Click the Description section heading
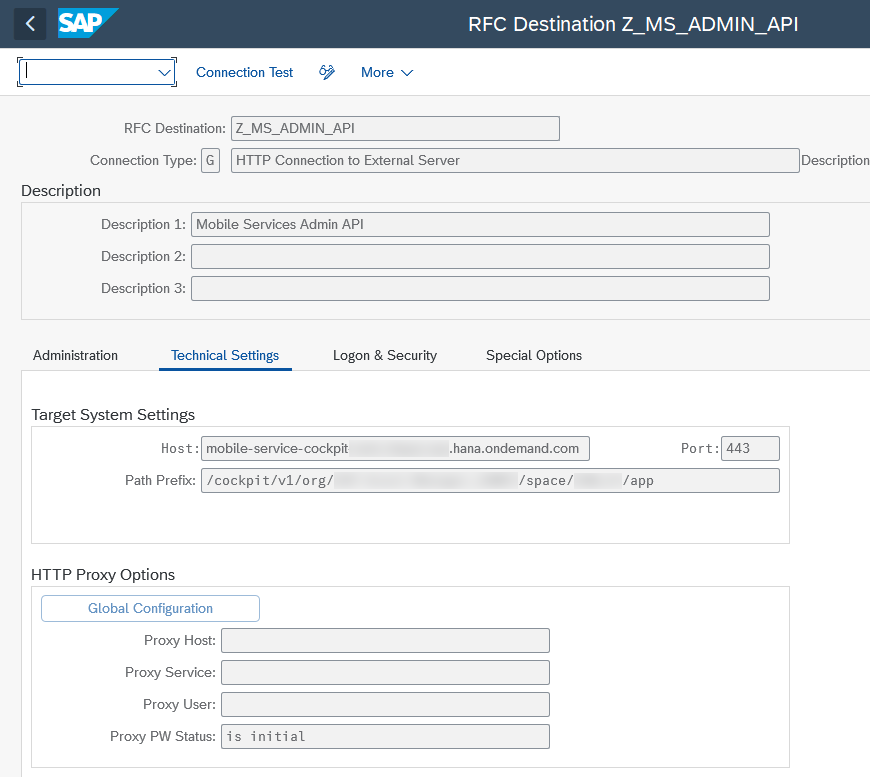This screenshot has width=870, height=777. pyautogui.click(x=61, y=190)
